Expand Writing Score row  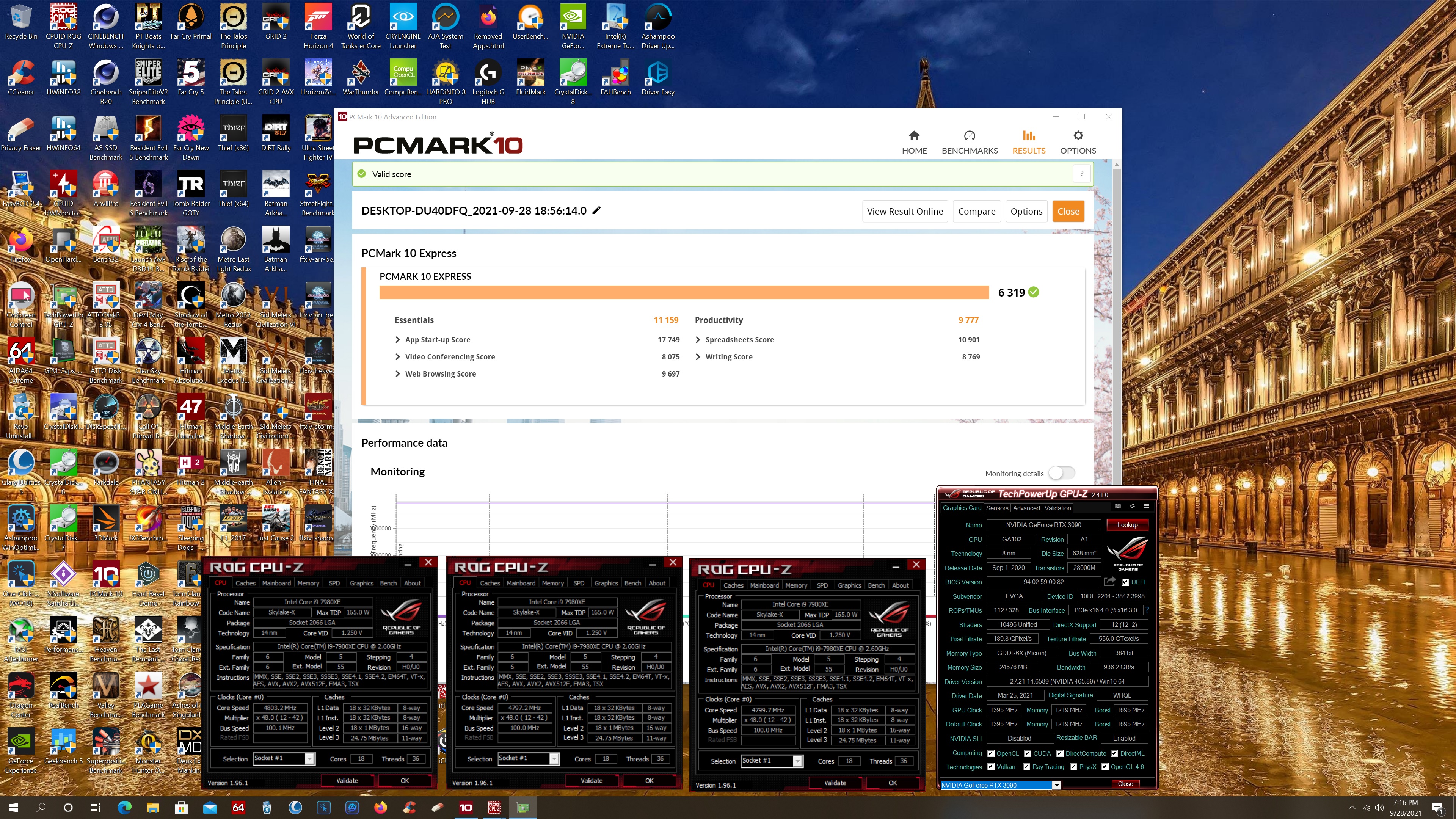tap(698, 357)
